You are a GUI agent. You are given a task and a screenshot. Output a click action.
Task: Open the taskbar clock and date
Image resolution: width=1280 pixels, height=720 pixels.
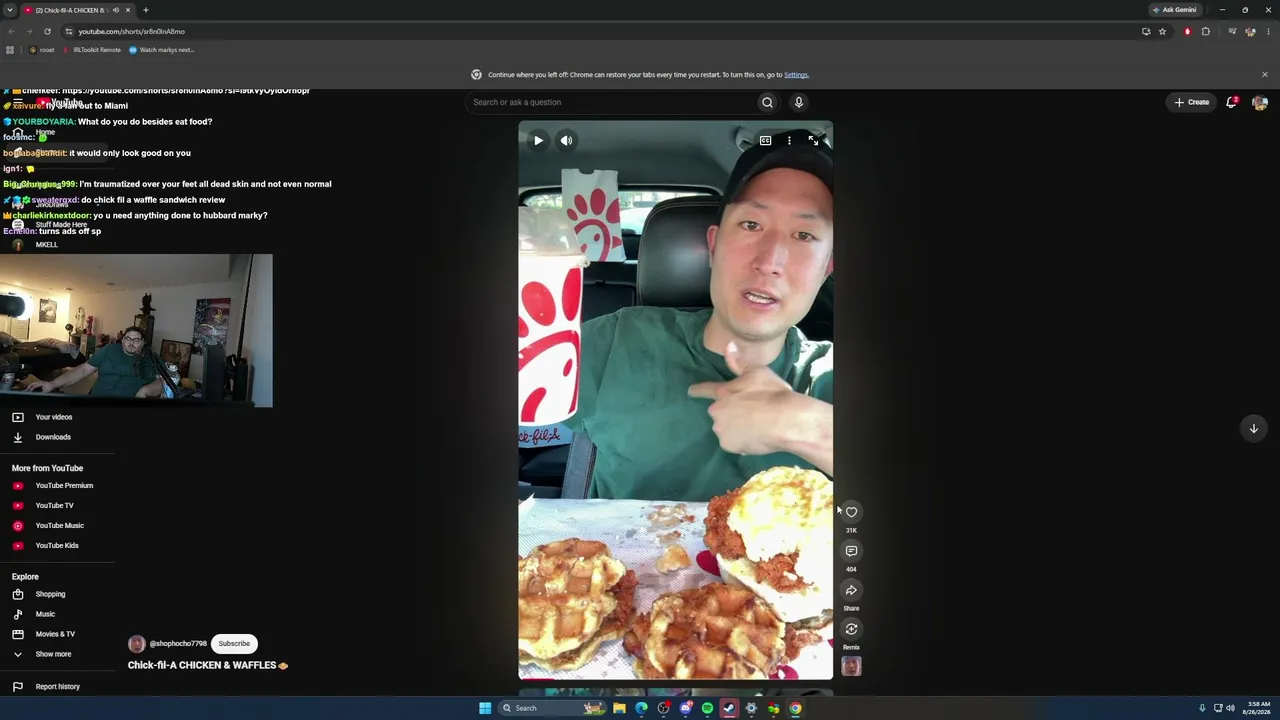[x=1259, y=708]
